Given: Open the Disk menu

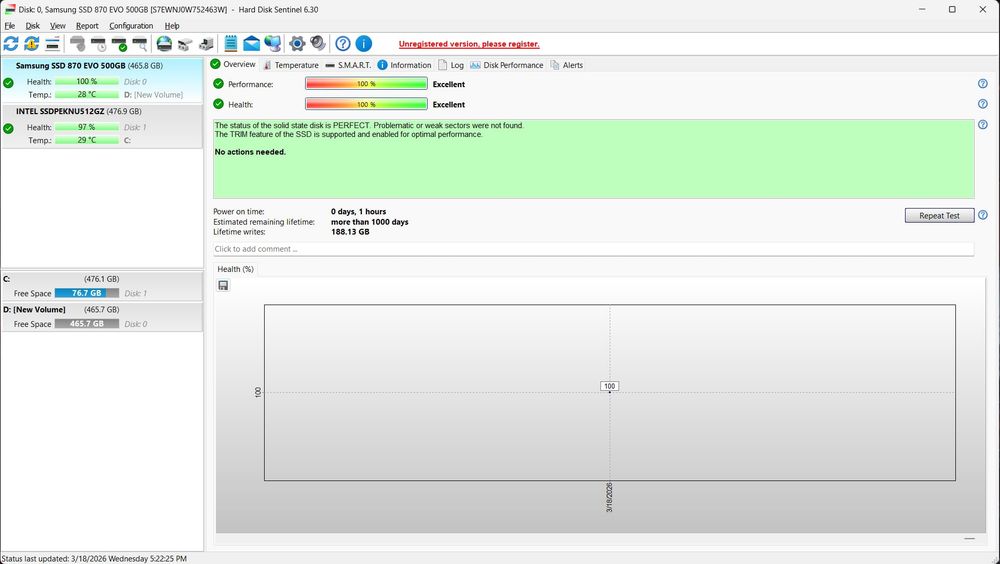Looking at the screenshot, I should [x=33, y=26].
